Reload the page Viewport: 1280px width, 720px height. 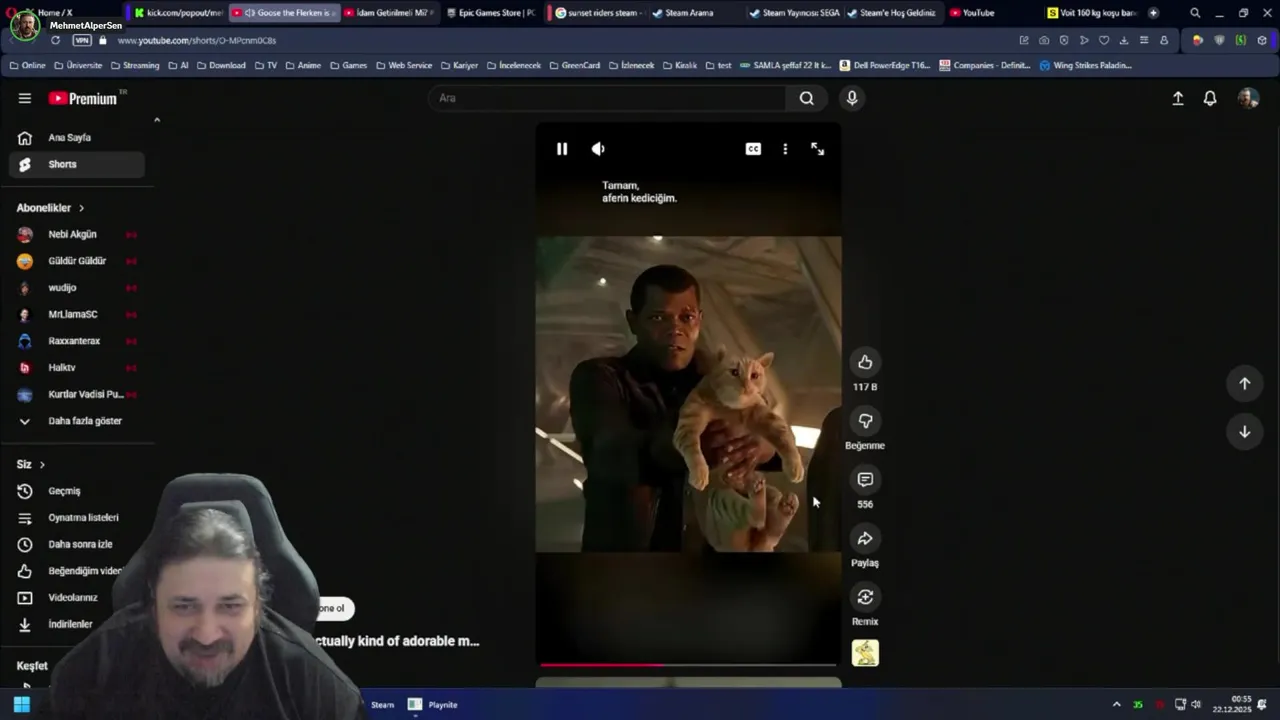55,40
